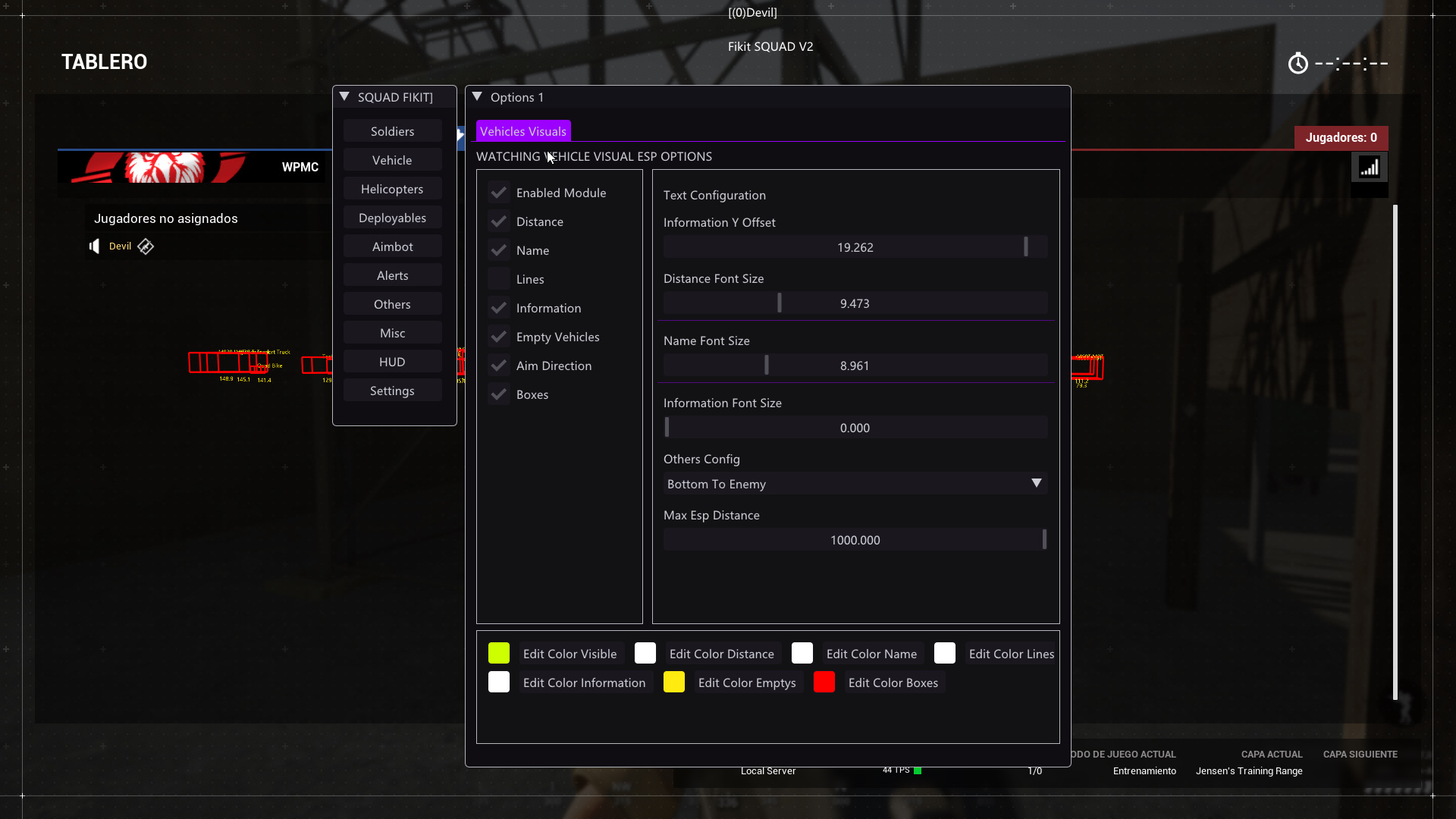Click the Edit Color Distance button
Viewport: 1456px width, 819px height.
coord(721,654)
